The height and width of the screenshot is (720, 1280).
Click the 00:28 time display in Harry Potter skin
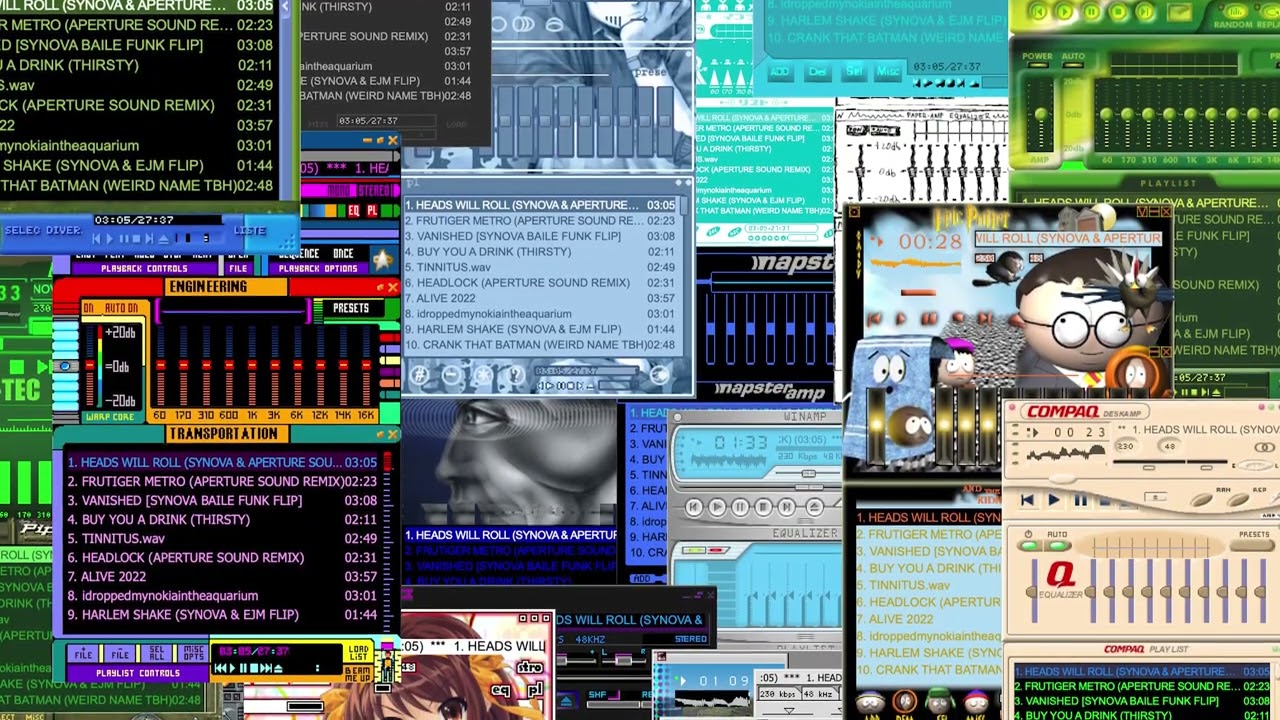click(x=930, y=241)
